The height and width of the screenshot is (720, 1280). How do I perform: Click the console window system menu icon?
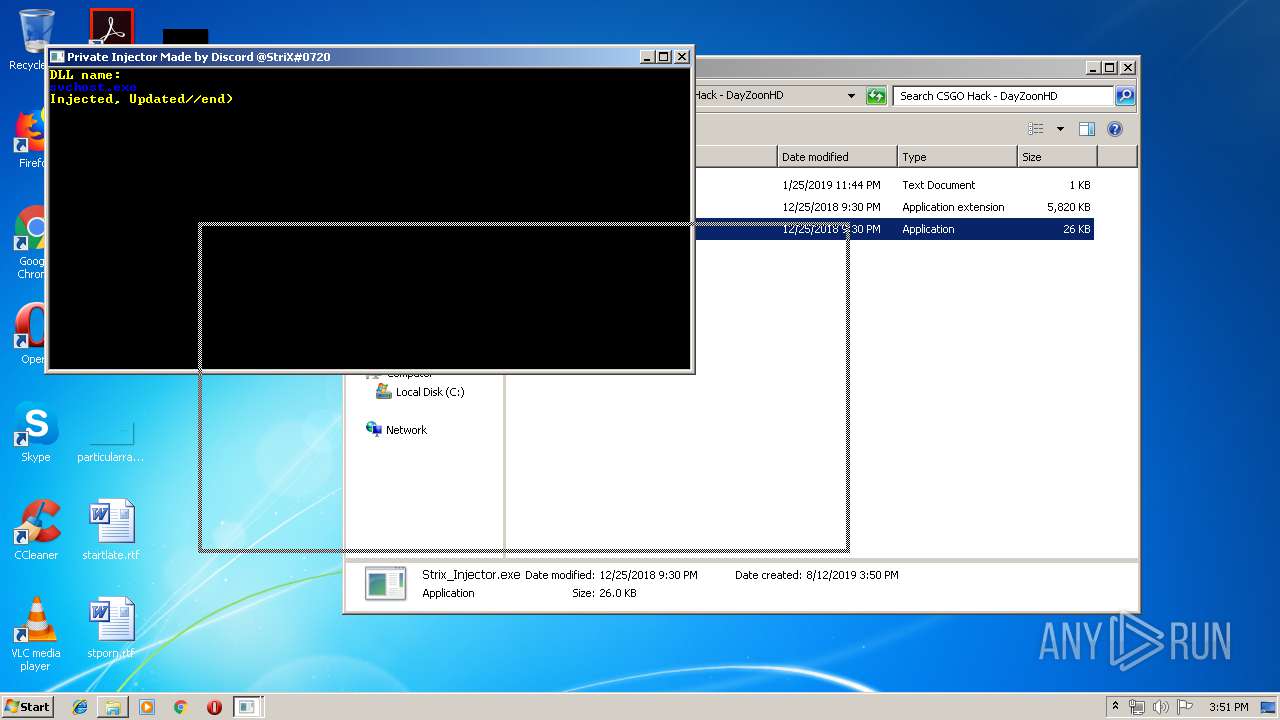[x=57, y=57]
